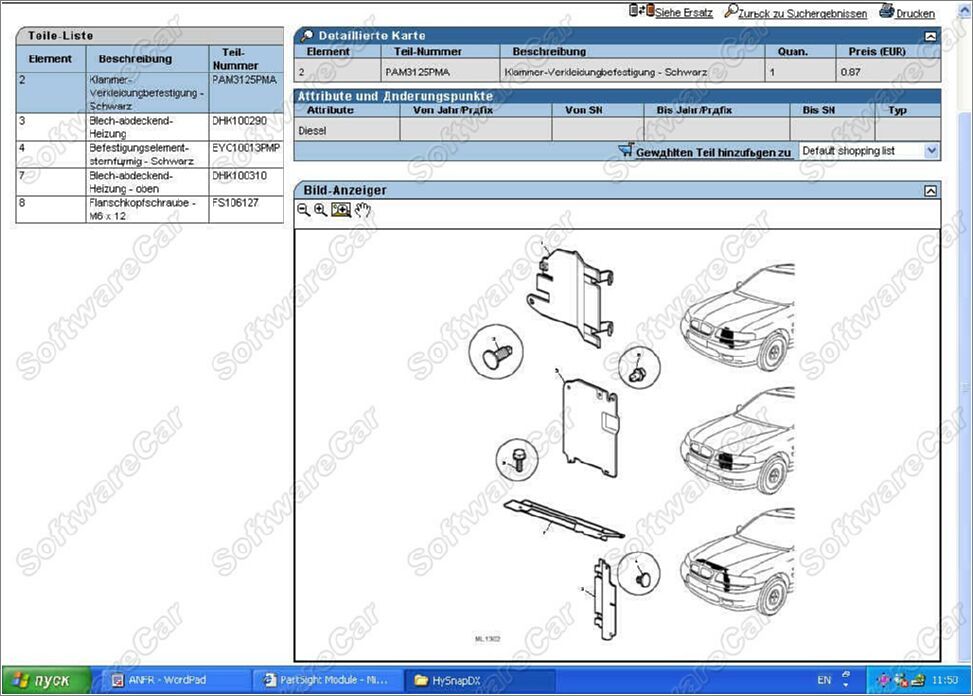Collapse the Detaillierte Karte panel
This screenshot has height=696, width=973.
pos(931,36)
